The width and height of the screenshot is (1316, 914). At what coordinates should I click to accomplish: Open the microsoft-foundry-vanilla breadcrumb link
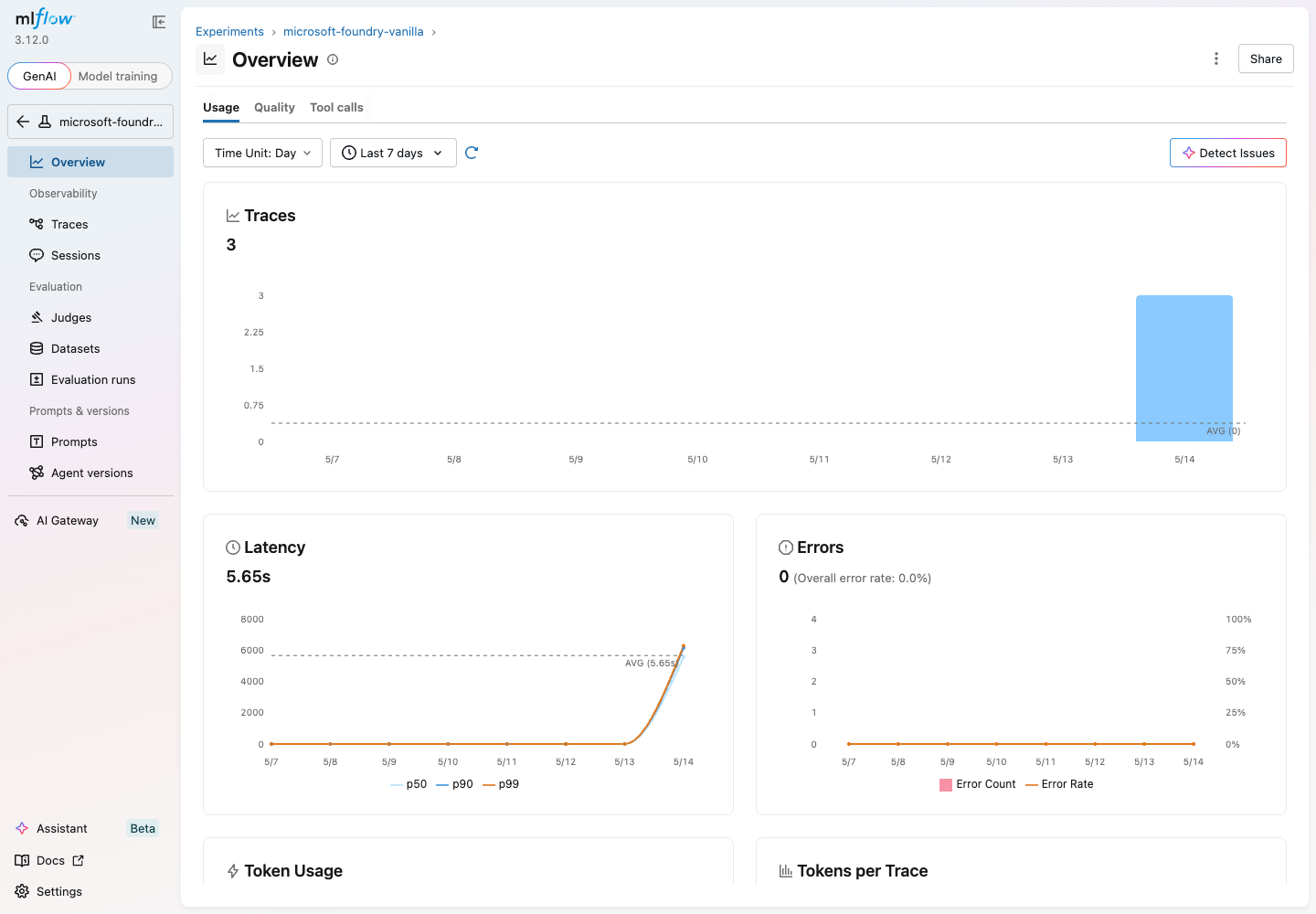(x=353, y=31)
